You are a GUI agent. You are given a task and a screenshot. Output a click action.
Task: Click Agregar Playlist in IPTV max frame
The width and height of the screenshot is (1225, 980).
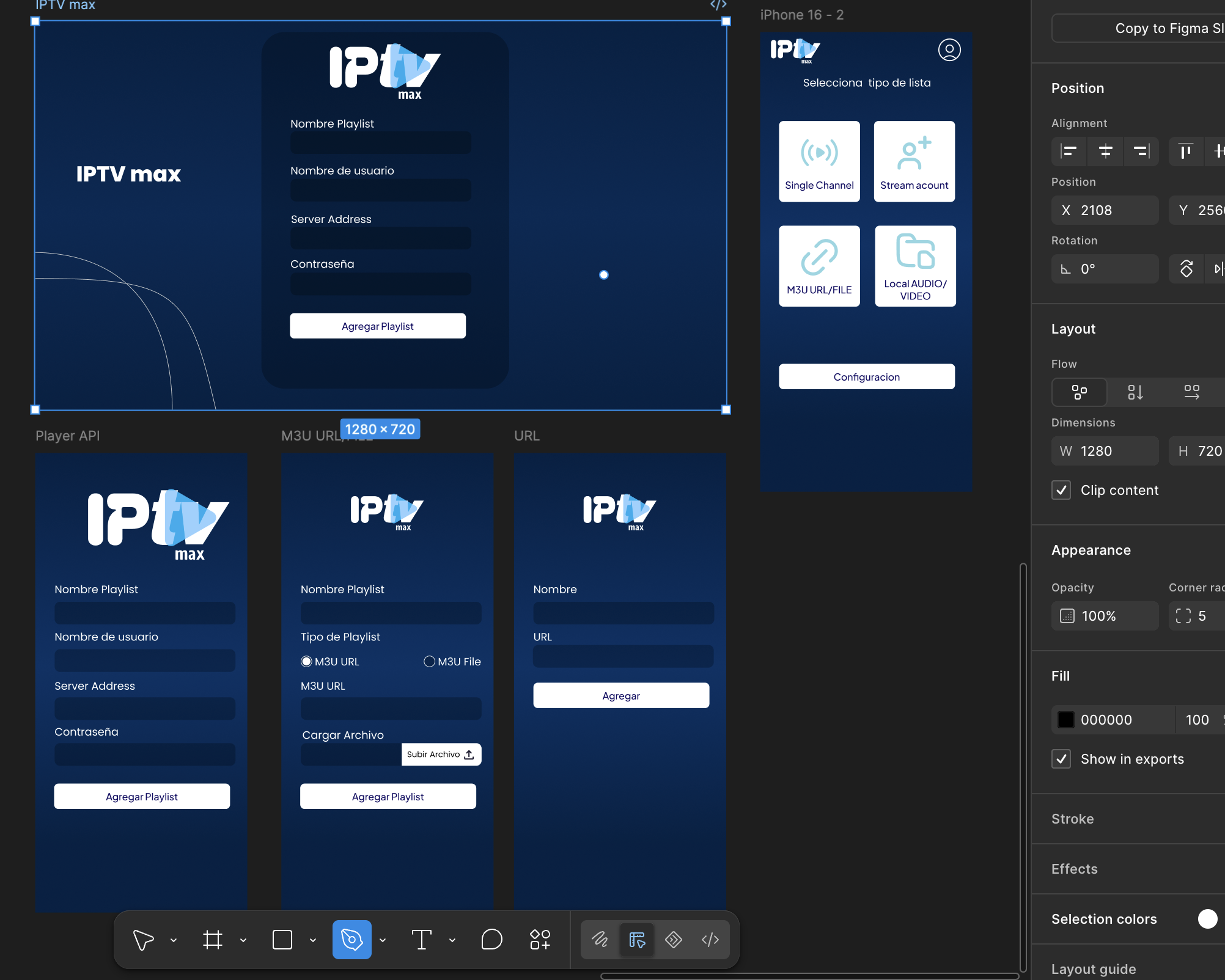[x=378, y=326]
